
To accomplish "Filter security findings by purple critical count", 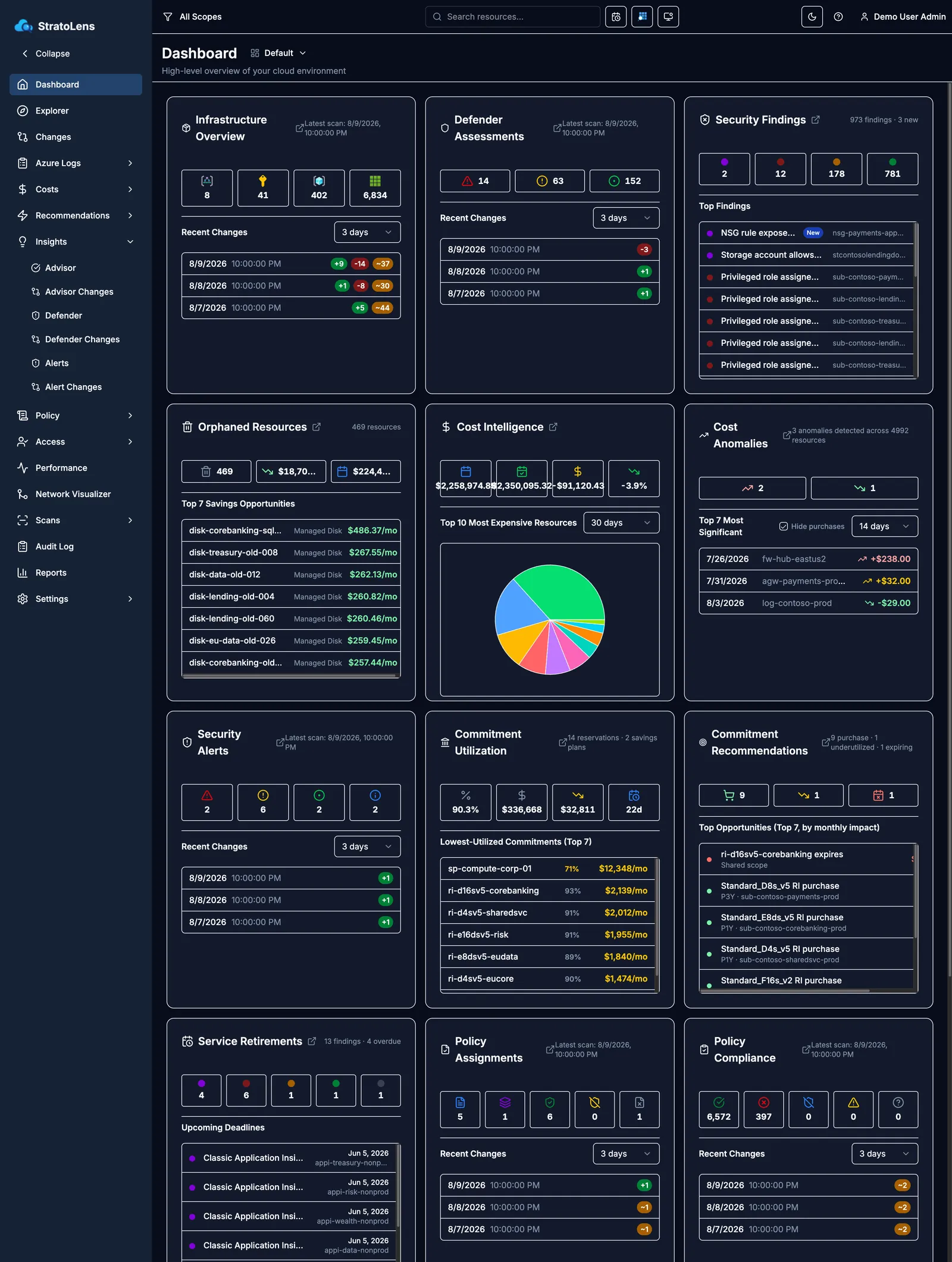I will (724, 169).
